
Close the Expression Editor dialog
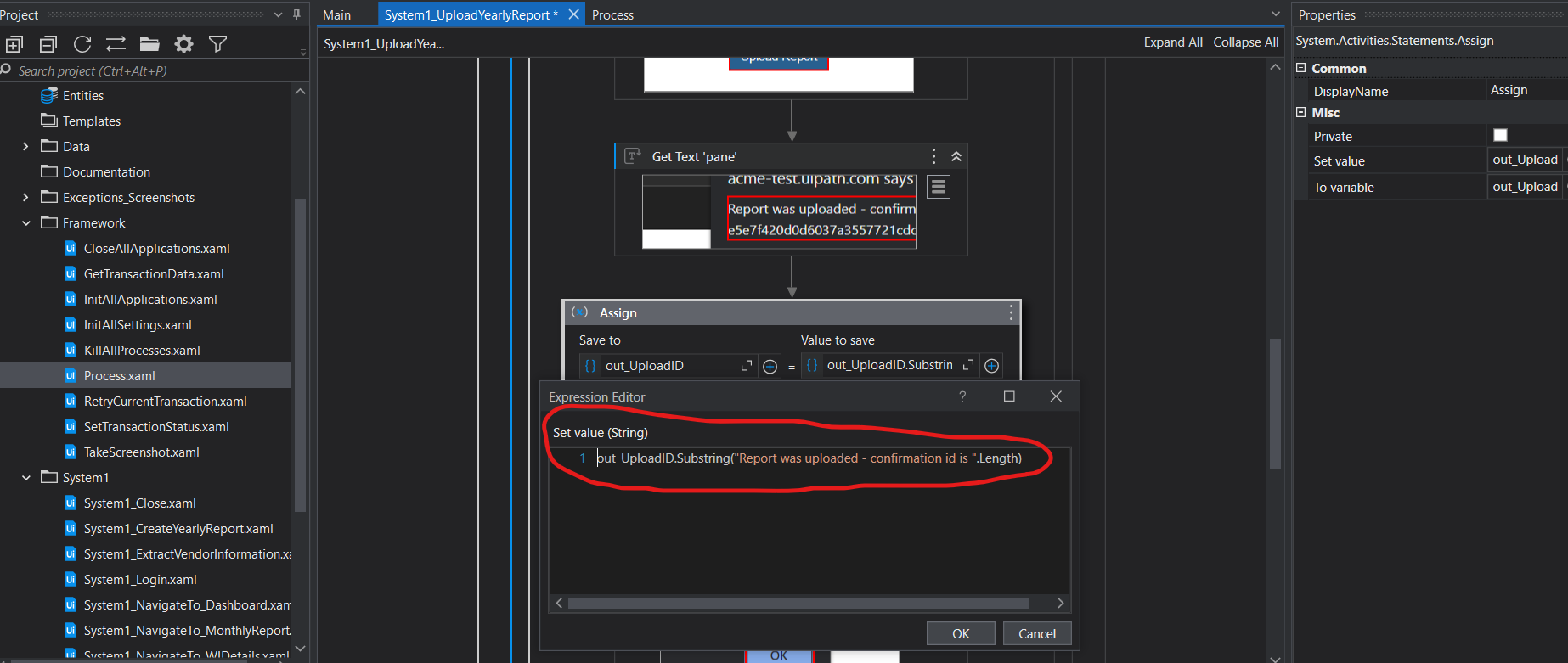click(x=1056, y=396)
